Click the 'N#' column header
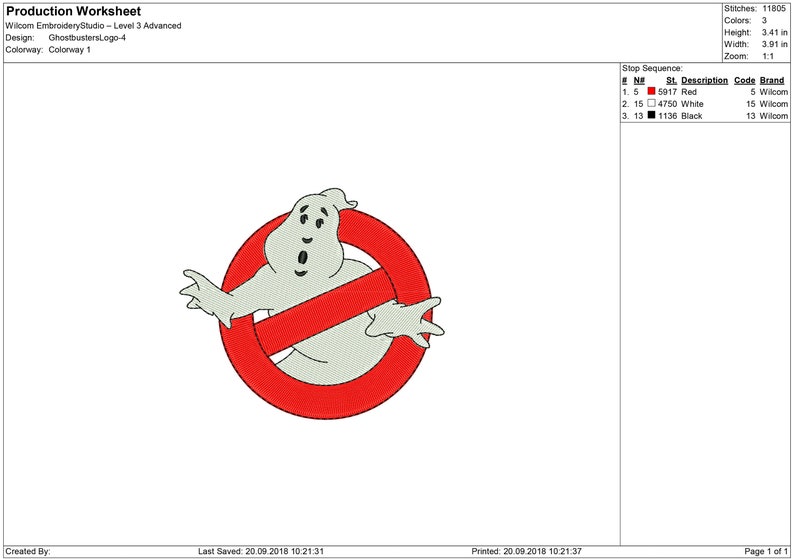 pyautogui.click(x=639, y=81)
